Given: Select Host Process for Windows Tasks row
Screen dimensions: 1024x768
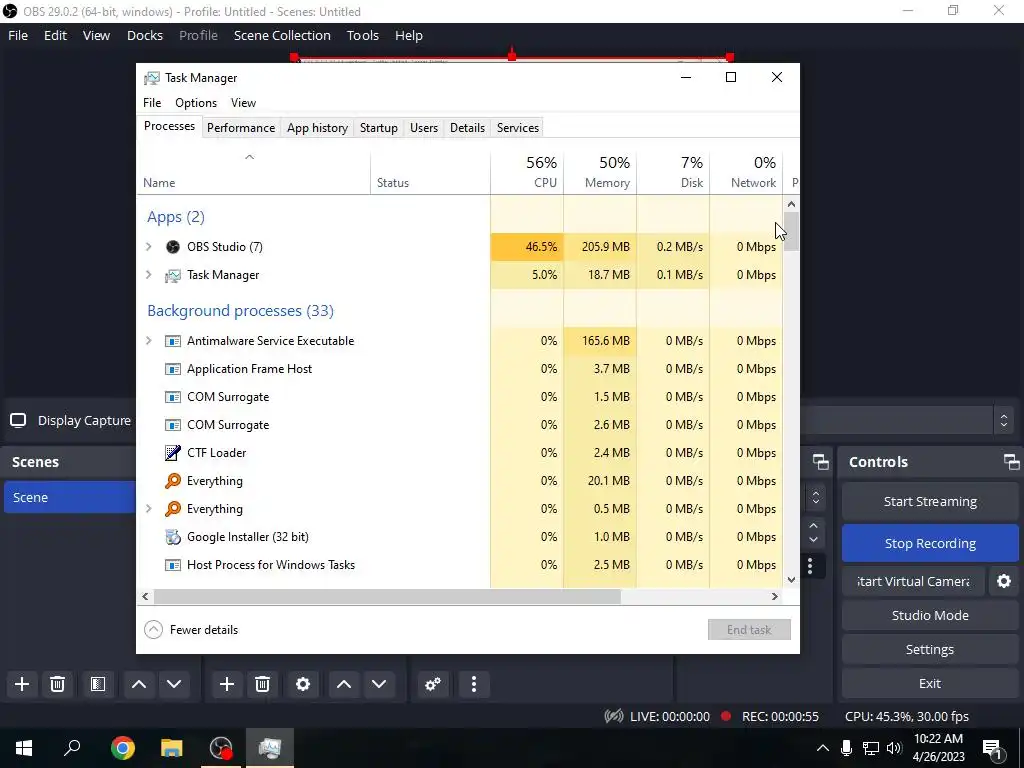Looking at the screenshot, I should click(x=460, y=564).
